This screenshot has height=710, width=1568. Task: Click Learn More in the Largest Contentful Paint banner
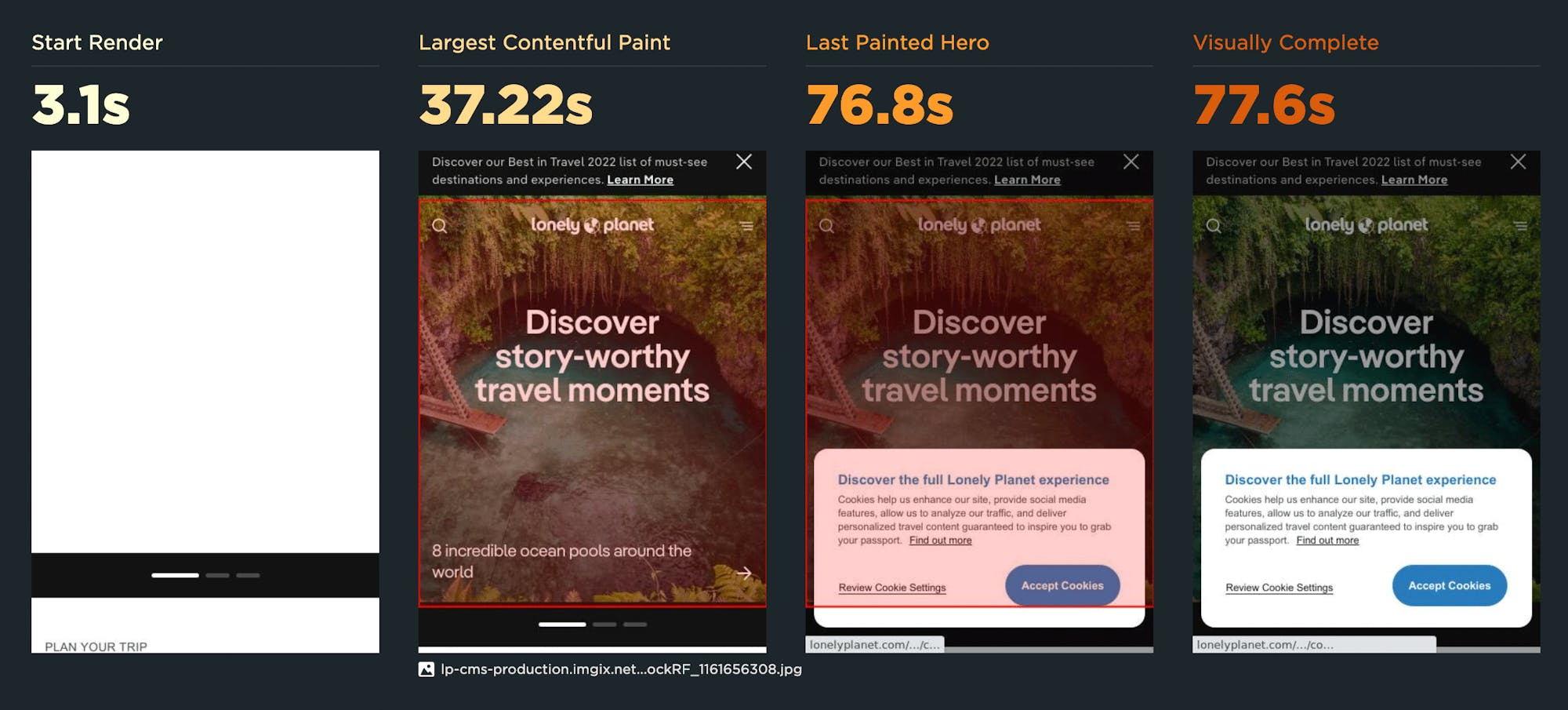640,180
